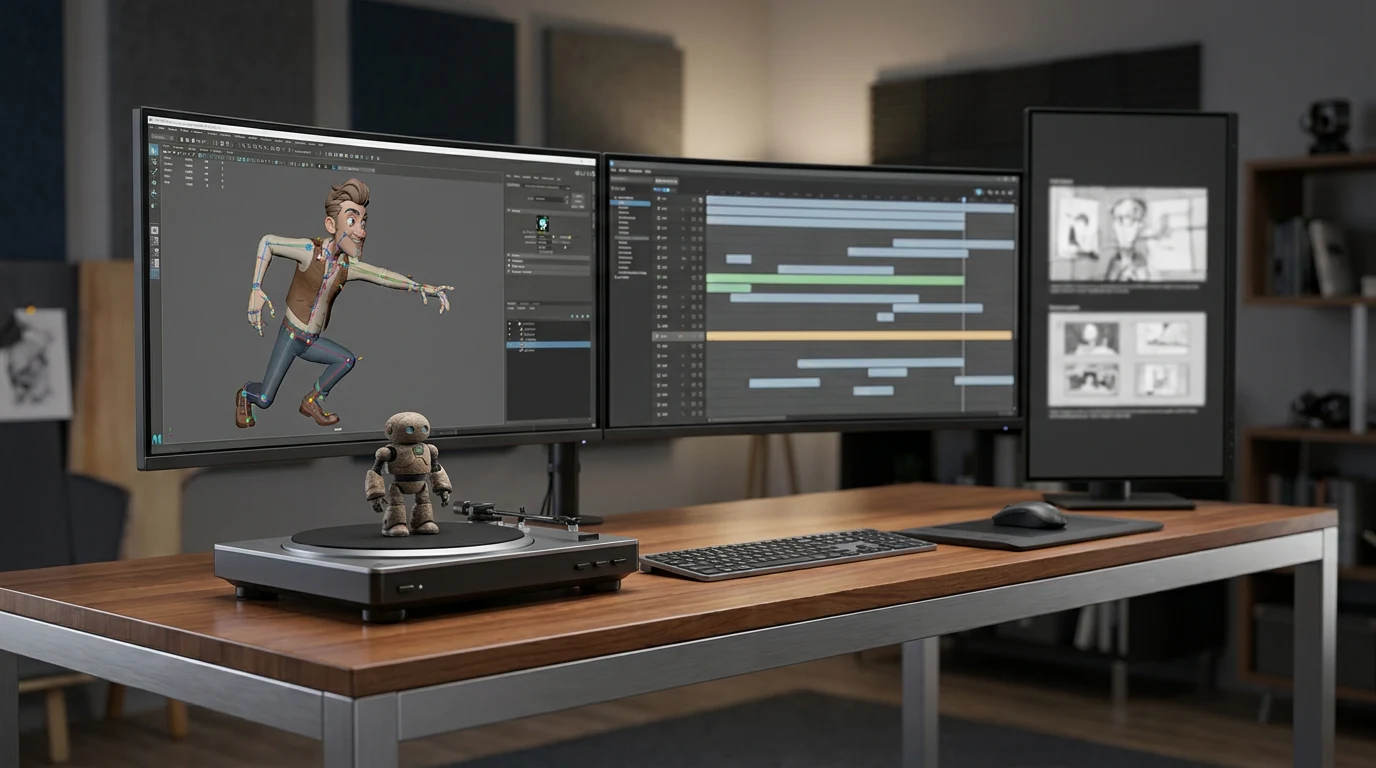Click the node thumbnail in Maya's attribute panel
Image resolution: width=1376 pixels, height=768 pixels.
543,223
